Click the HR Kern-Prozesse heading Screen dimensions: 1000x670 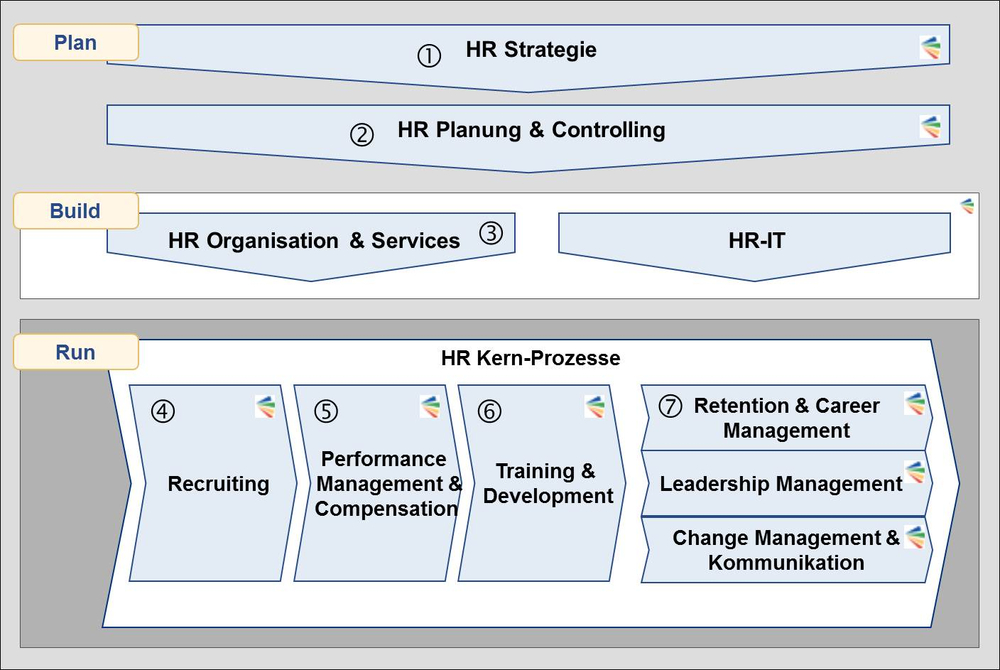click(531, 358)
